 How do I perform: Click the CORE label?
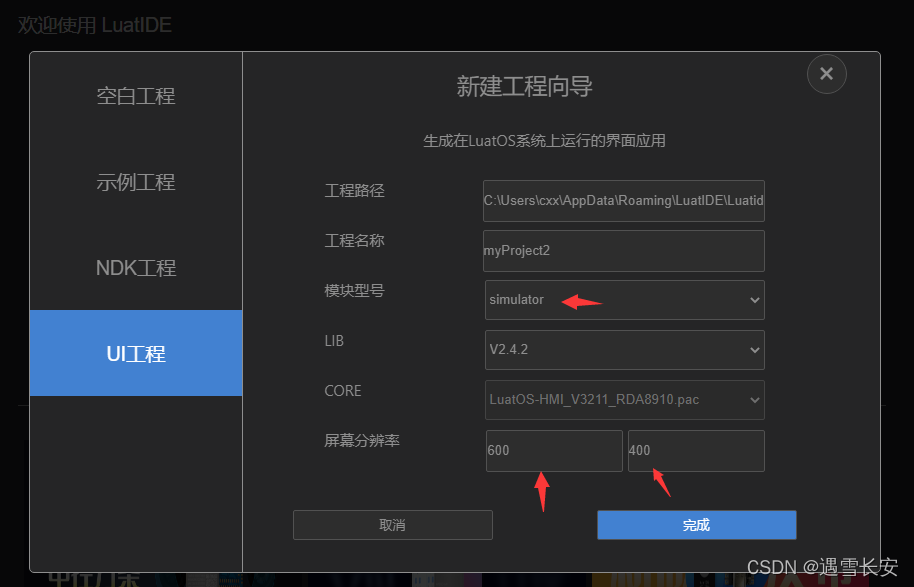[343, 391]
